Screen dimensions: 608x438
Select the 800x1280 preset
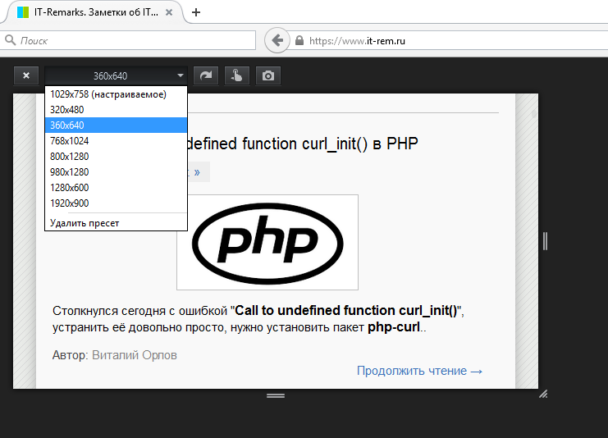[x=116, y=157]
